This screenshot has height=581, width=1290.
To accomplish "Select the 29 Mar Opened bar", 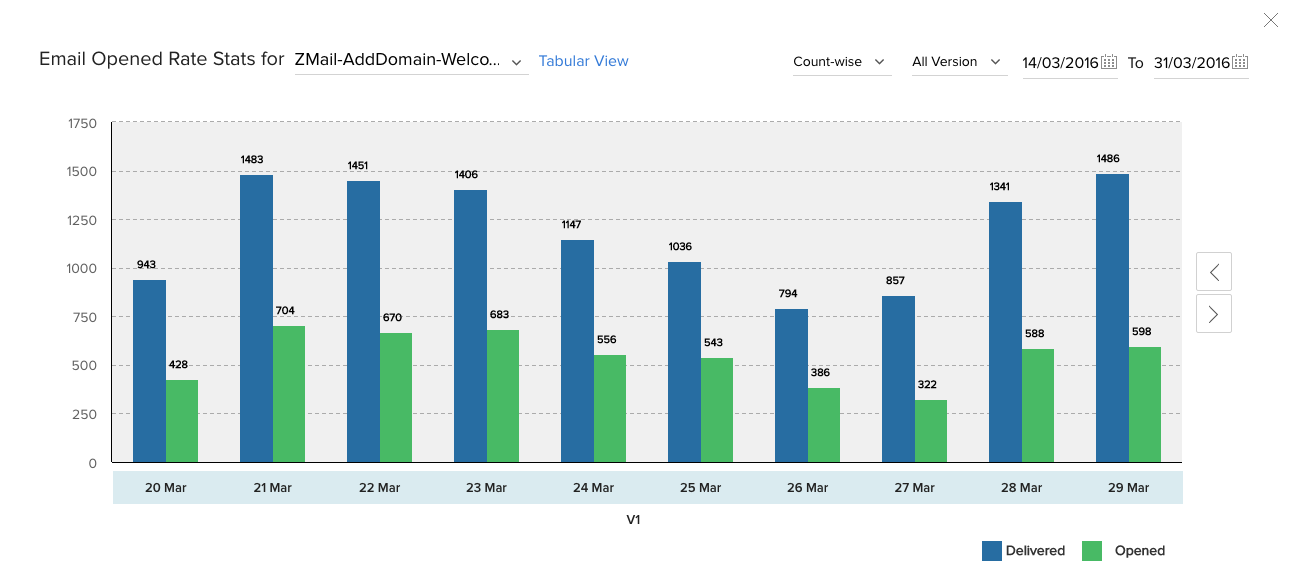I will click(1145, 405).
